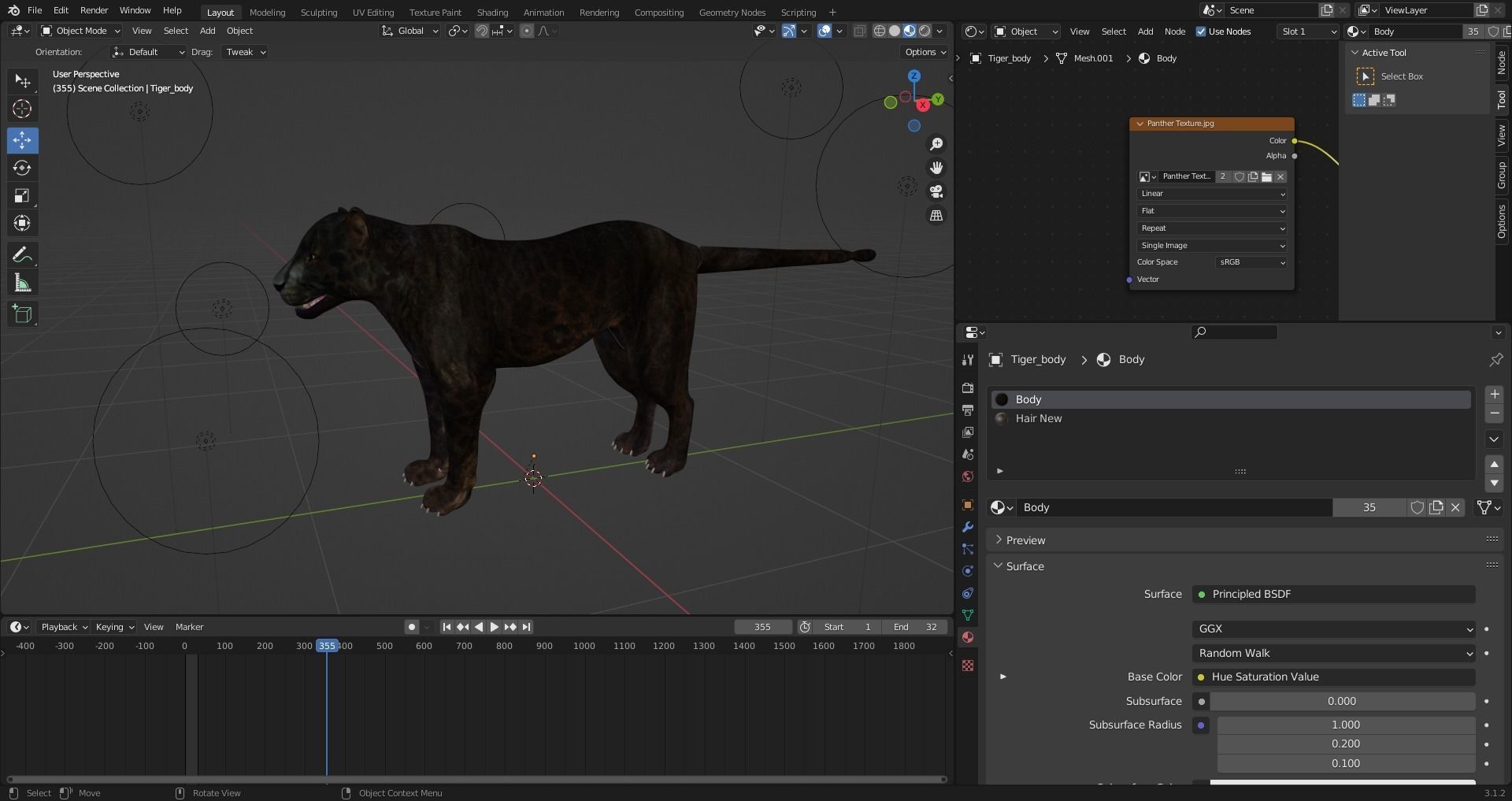Toggle viewport gizmos
Image resolution: width=1512 pixels, height=801 pixels.
(x=788, y=31)
